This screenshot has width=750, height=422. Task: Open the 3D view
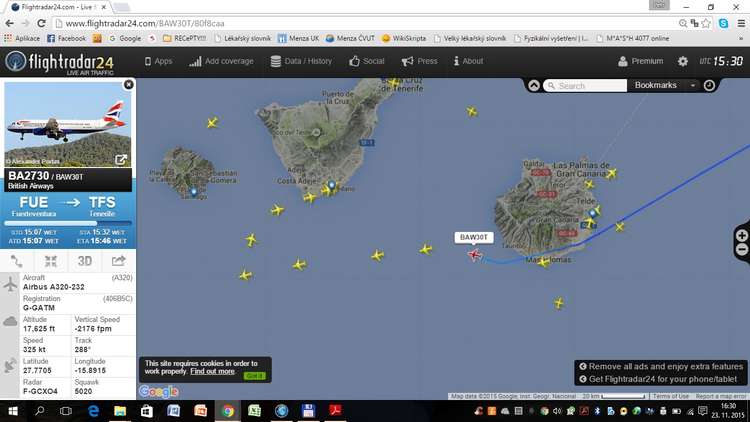pos(85,261)
